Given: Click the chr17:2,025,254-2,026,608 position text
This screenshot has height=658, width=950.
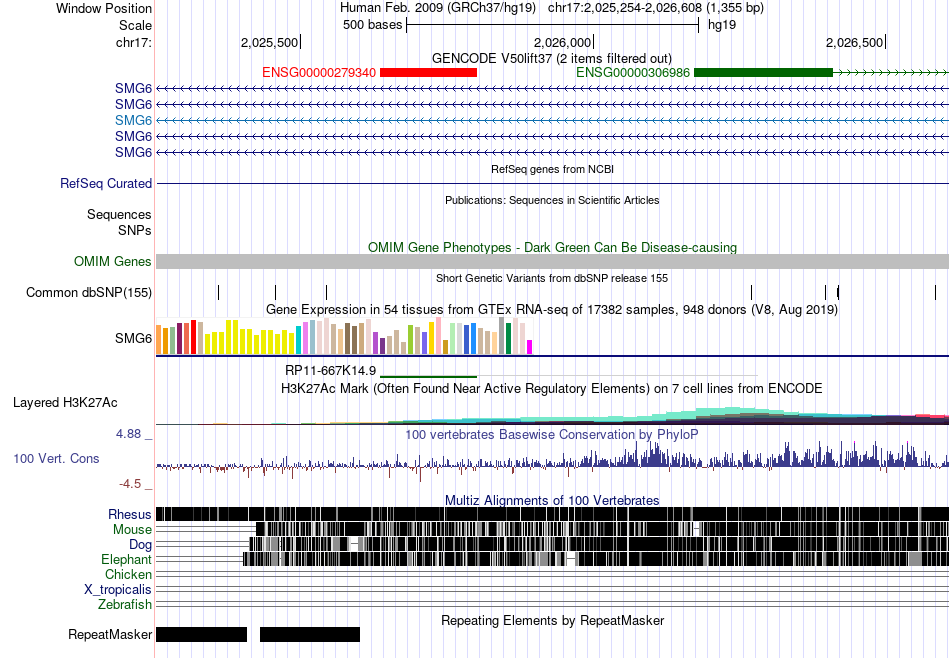Looking at the screenshot, I should pyautogui.click(x=656, y=8).
